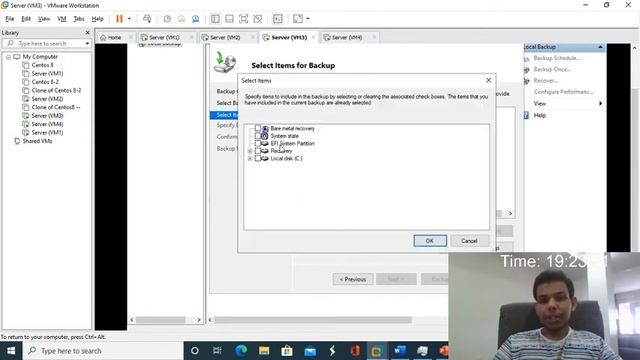Open Backup Once in Actions pane

pos(552,69)
